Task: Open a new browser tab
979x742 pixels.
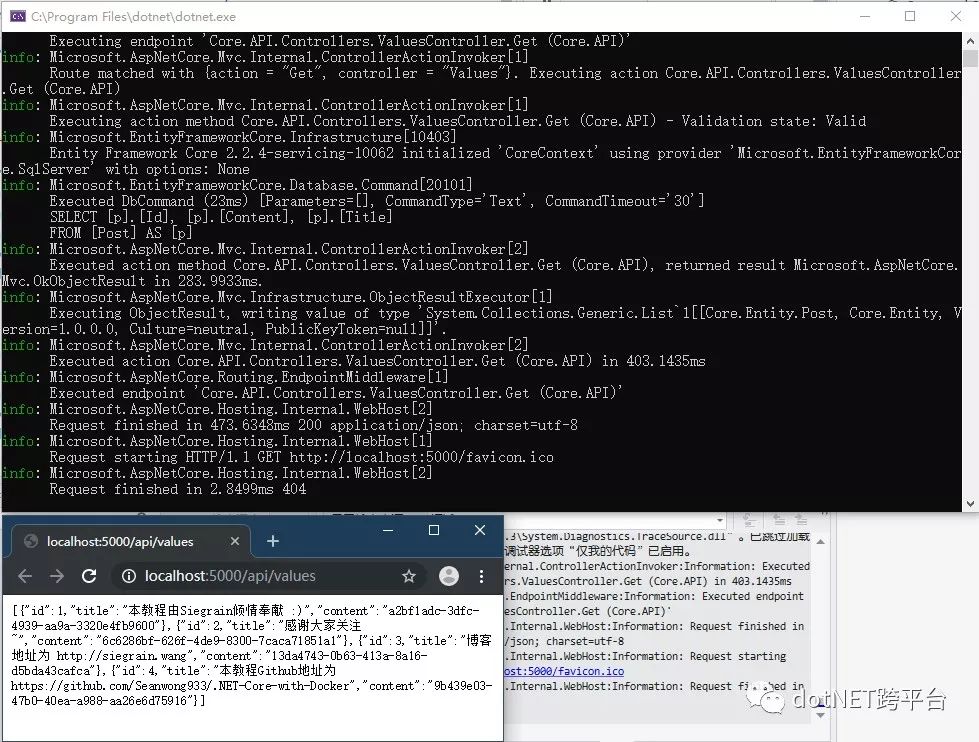Action: [x=273, y=541]
